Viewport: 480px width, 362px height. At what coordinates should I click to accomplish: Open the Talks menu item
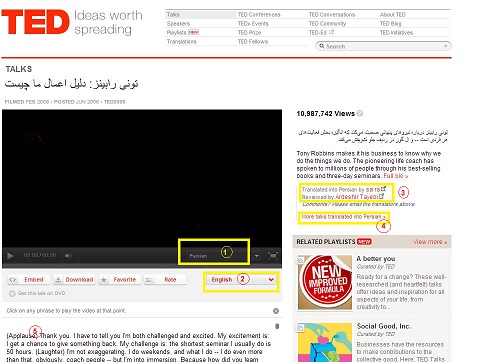pos(173,15)
